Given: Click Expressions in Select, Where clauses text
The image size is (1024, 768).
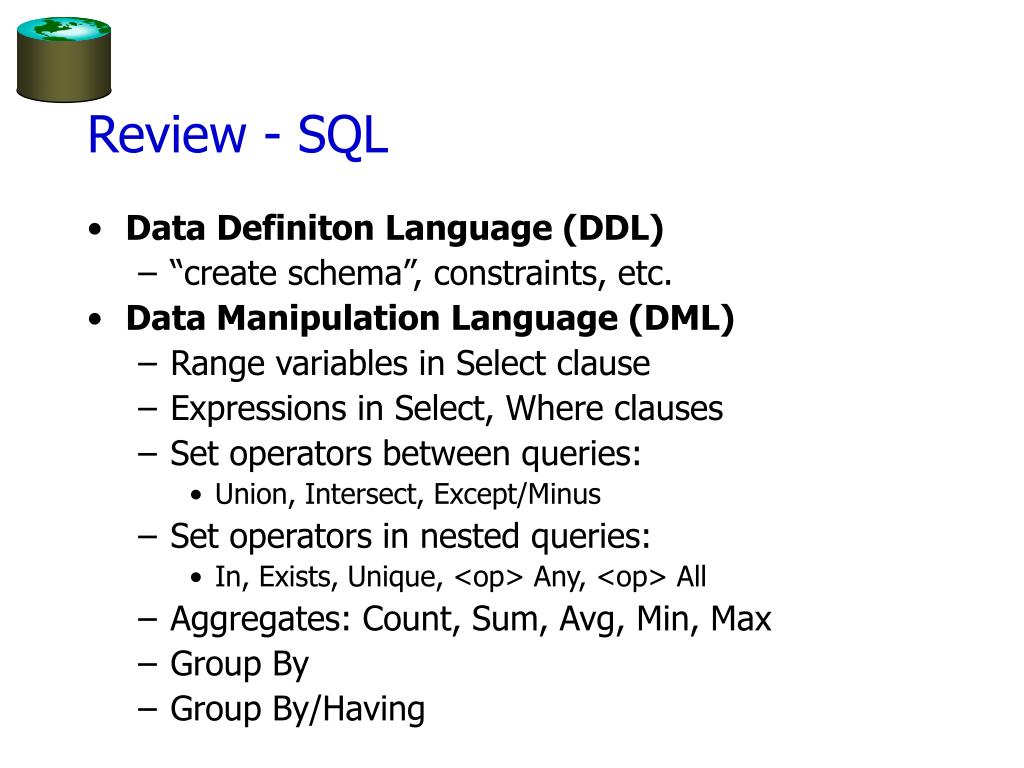Looking at the screenshot, I should pyautogui.click(x=447, y=409).
